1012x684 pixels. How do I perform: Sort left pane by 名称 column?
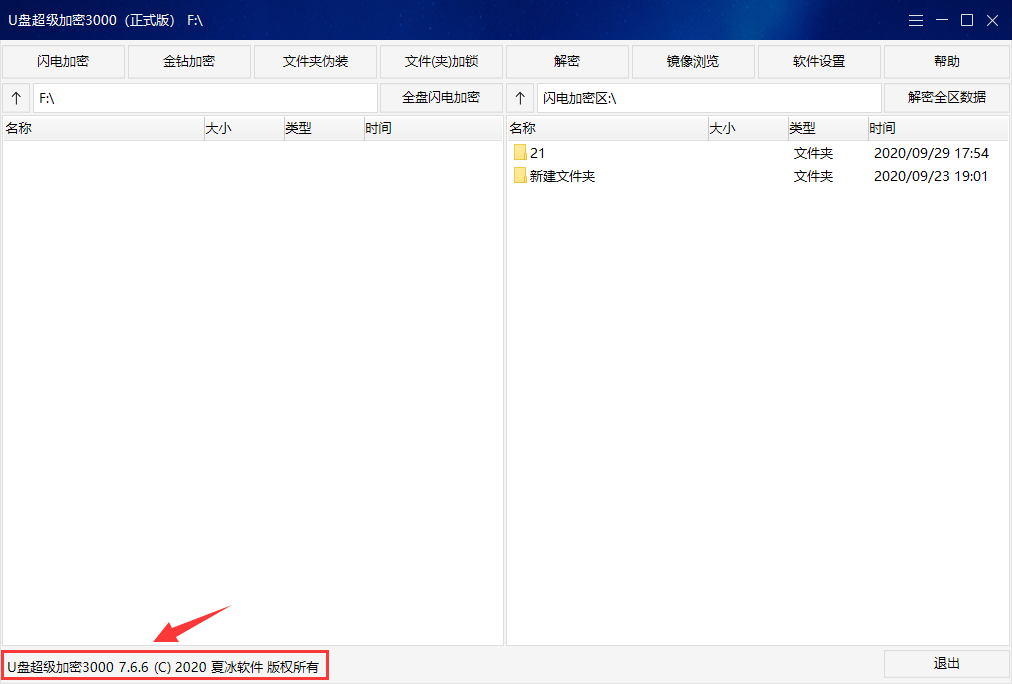pyautogui.click(x=103, y=128)
